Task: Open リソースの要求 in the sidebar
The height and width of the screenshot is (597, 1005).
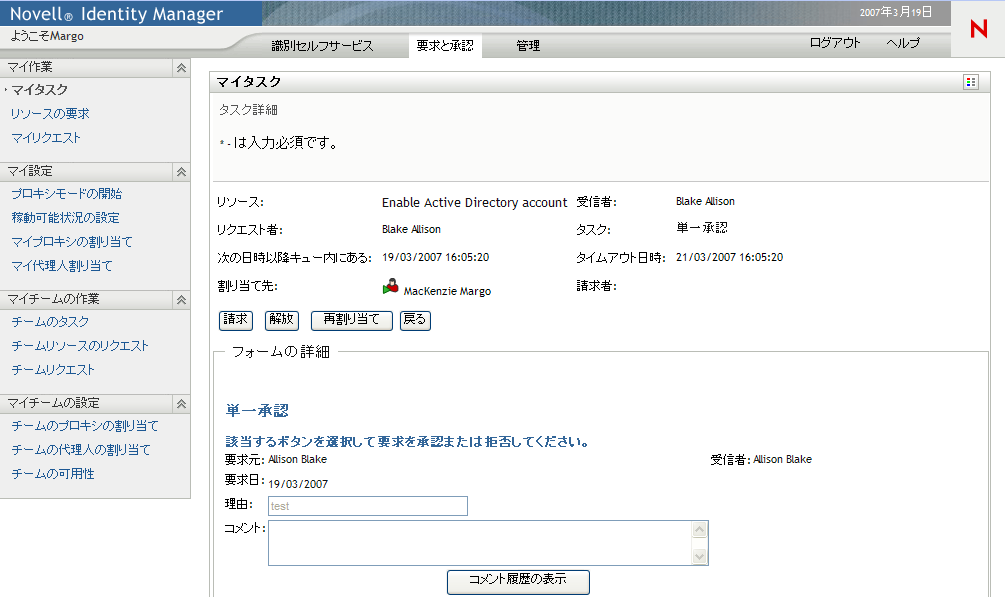Action: click(x=50, y=114)
